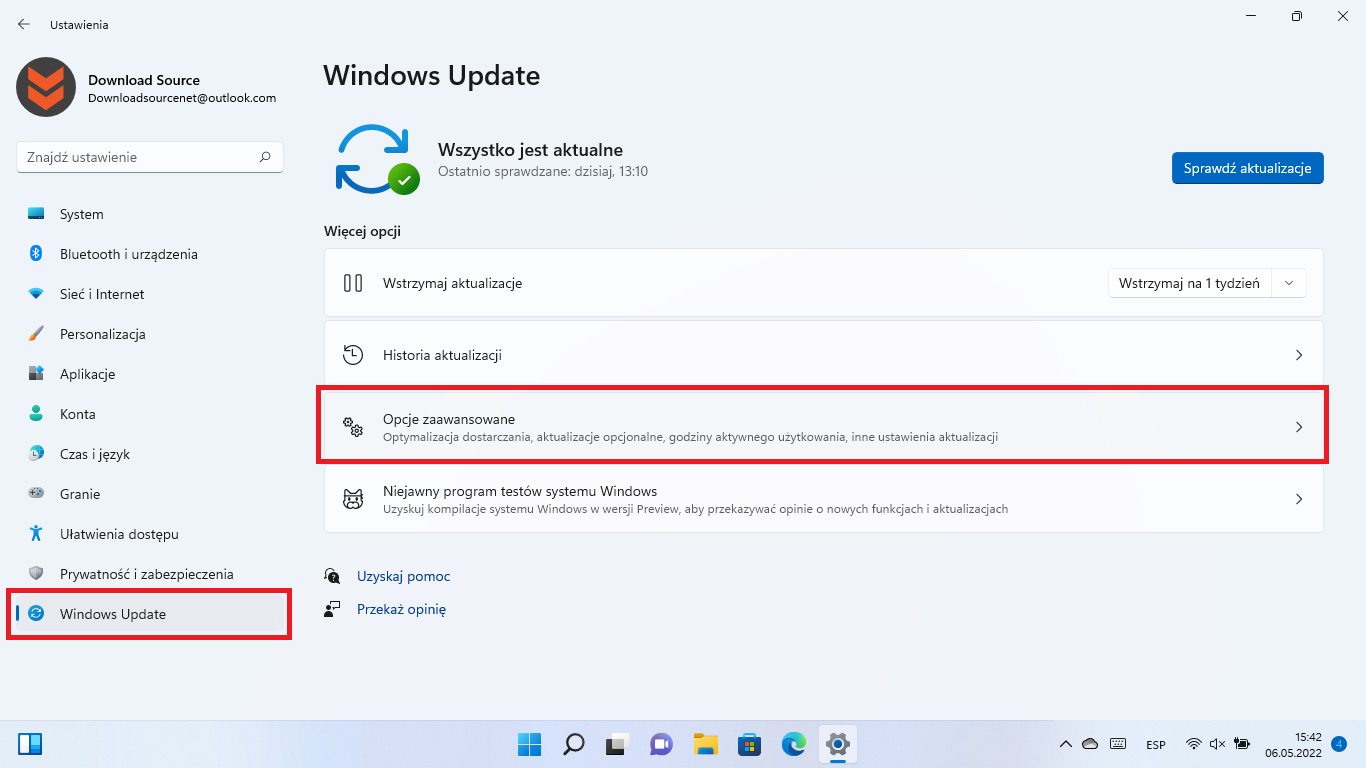Open Ułatwienia dostępu category

click(150, 534)
